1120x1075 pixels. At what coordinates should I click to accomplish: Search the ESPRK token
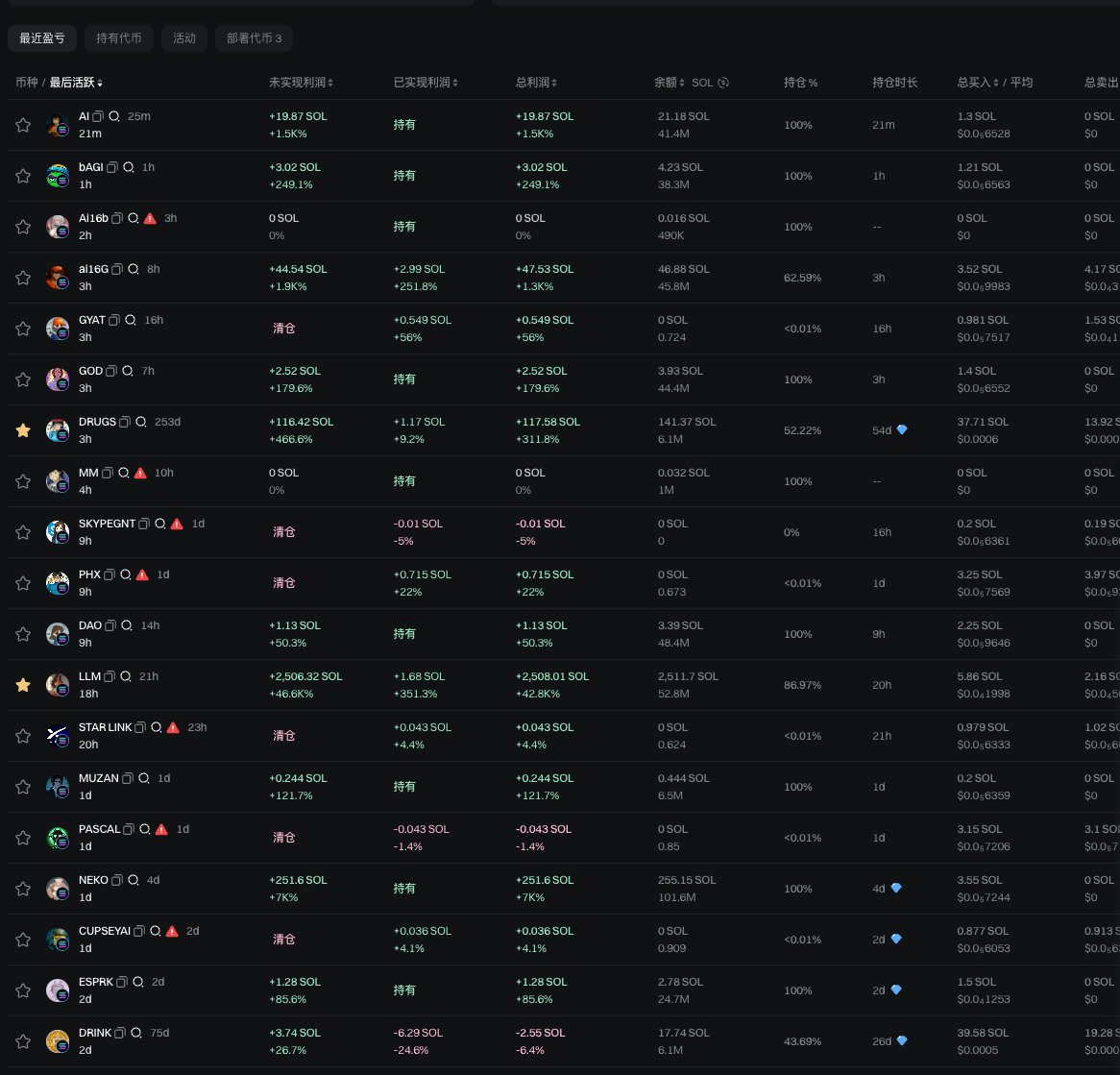pos(138,982)
